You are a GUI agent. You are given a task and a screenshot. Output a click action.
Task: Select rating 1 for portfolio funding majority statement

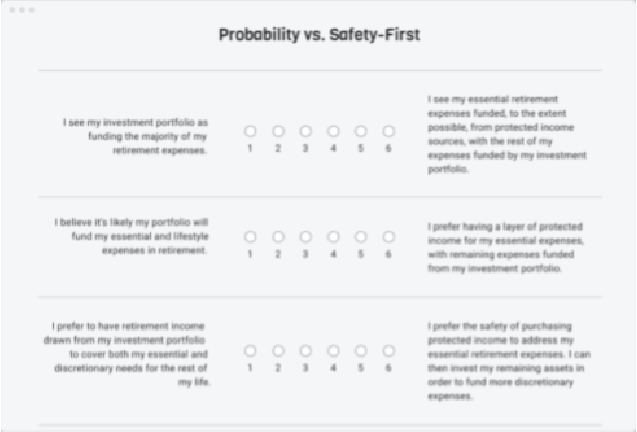pos(250,131)
